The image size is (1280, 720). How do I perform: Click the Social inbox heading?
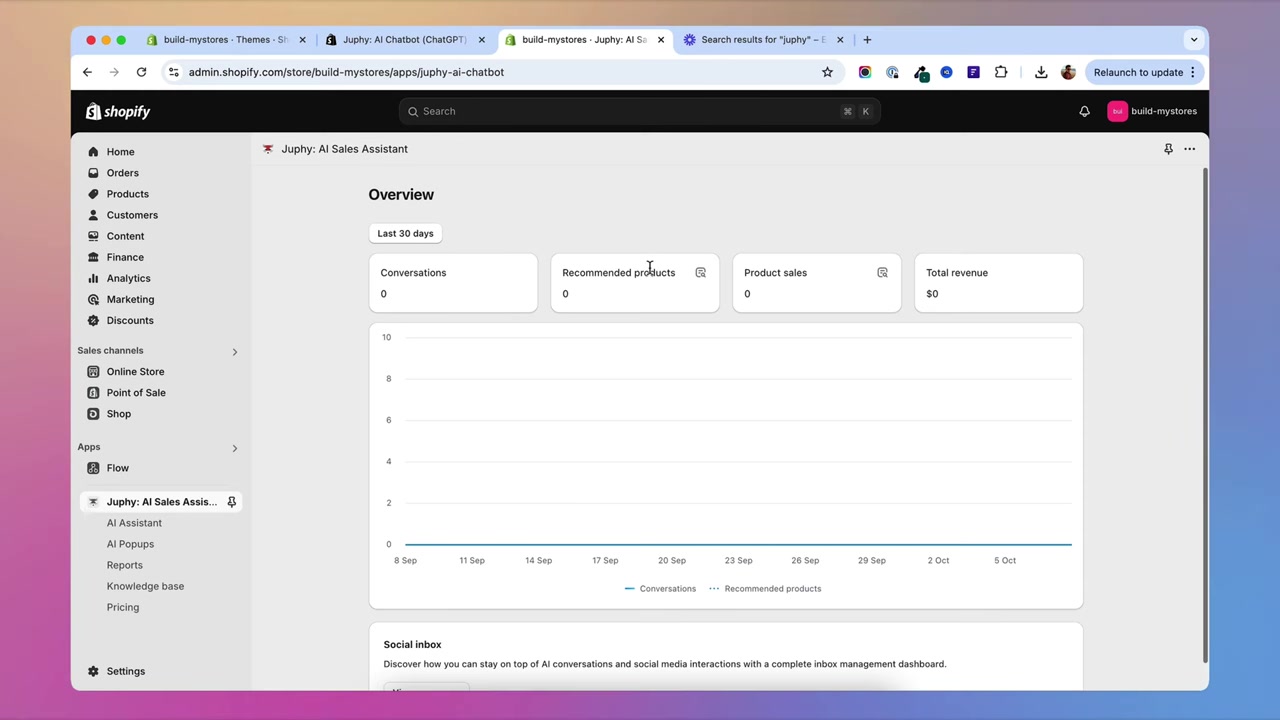click(x=412, y=644)
